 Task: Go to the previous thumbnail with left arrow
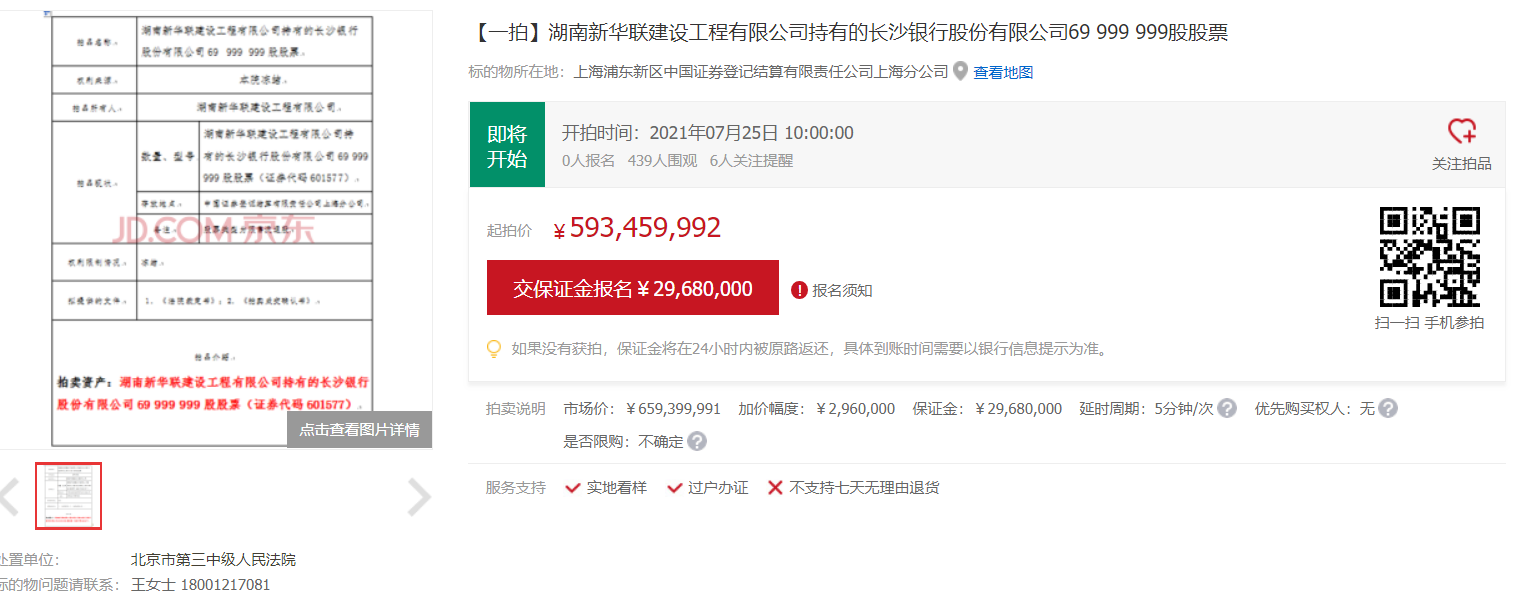9,497
